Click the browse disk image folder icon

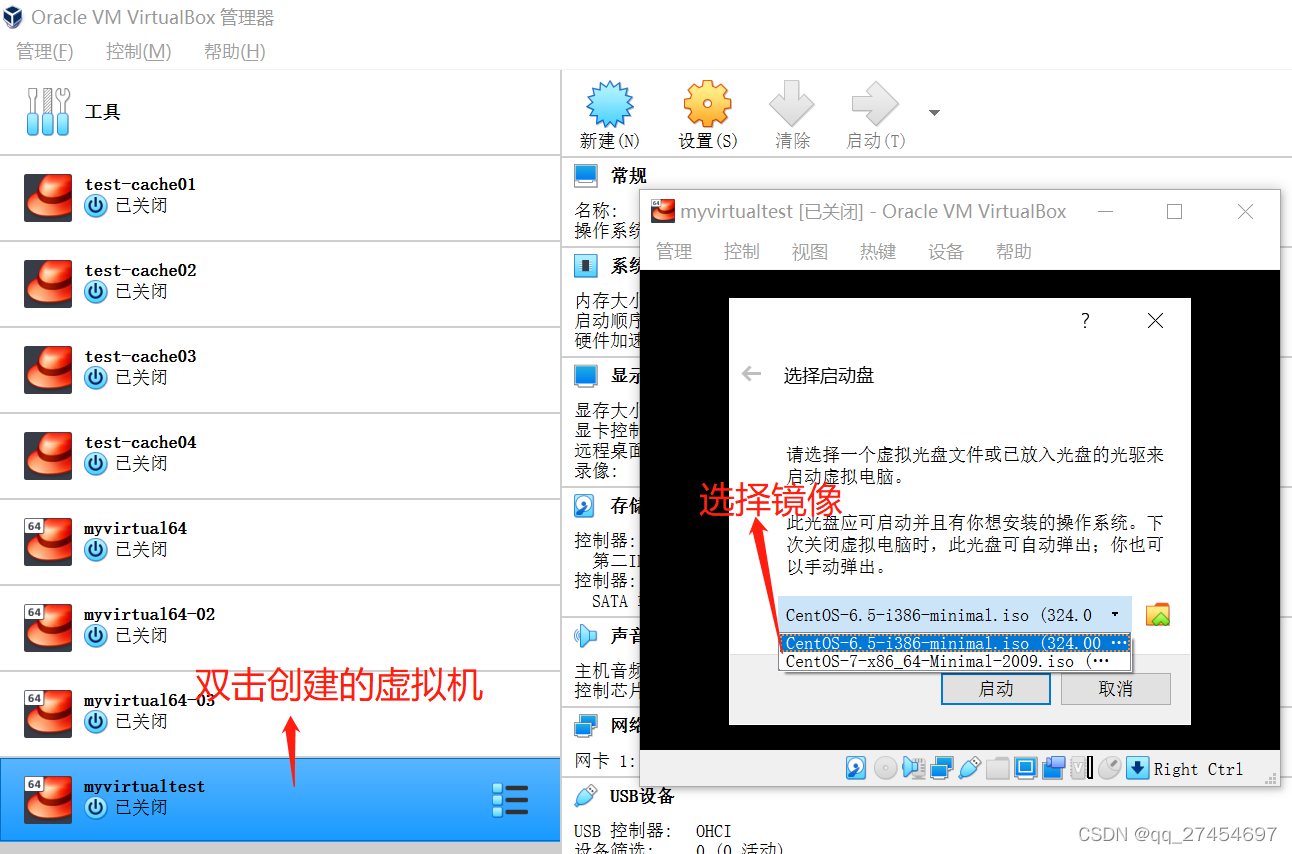(x=1158, y=615)
